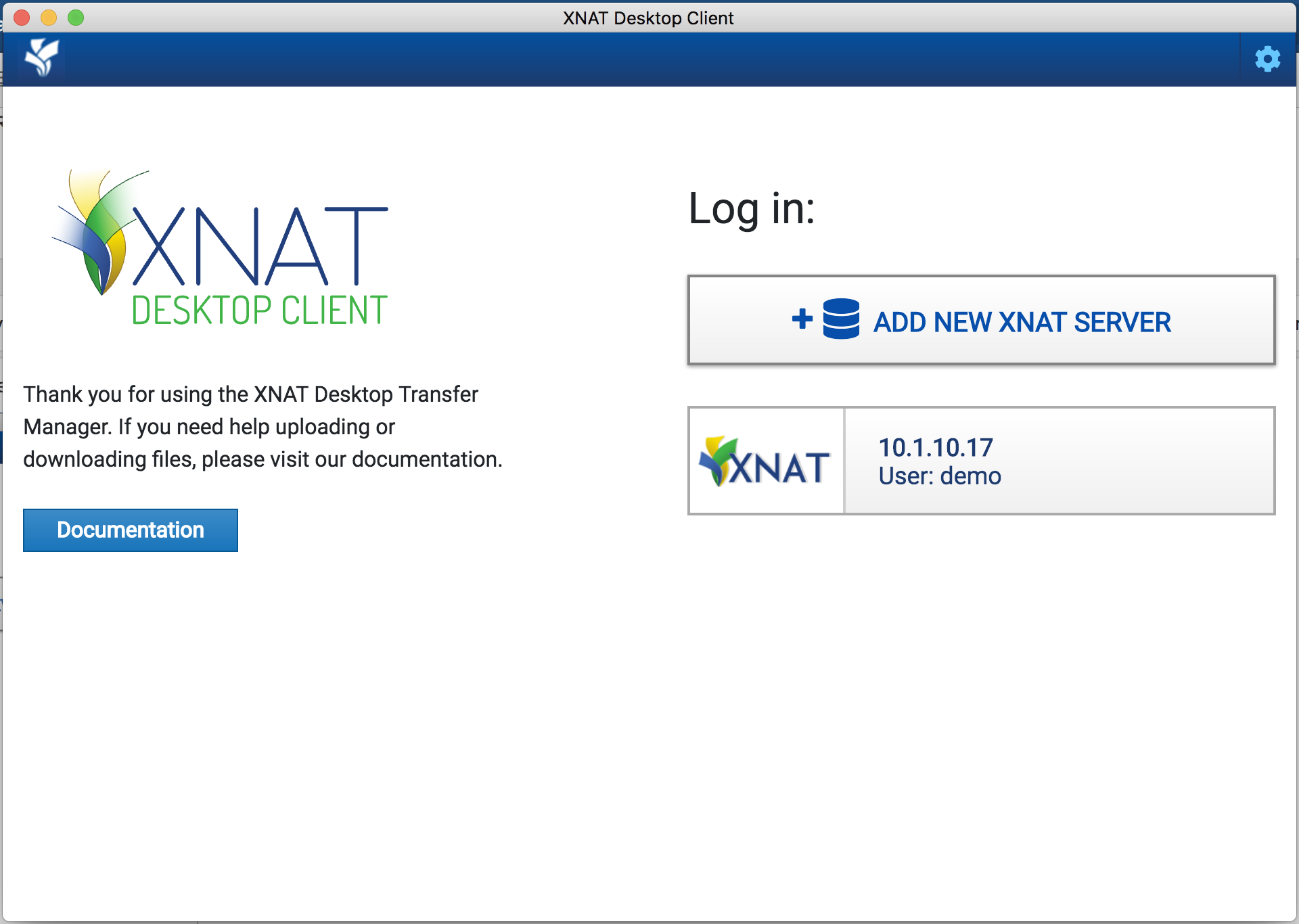Click the white XNAT logo in header
This screenshot has height=924, width=1299.
pos(42,58)
